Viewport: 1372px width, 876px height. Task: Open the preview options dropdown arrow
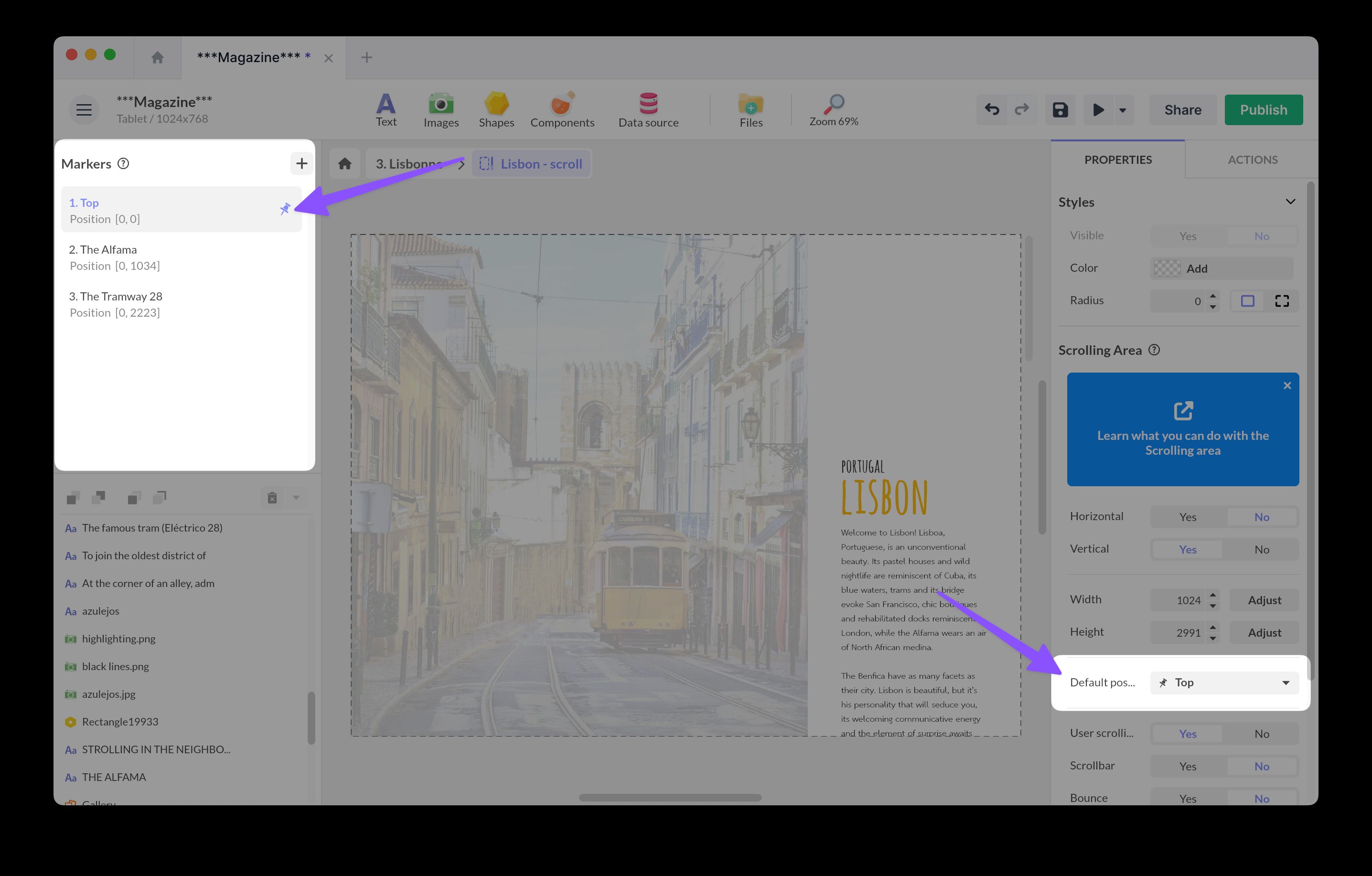pyautogui.click(x=1123, y=109)
